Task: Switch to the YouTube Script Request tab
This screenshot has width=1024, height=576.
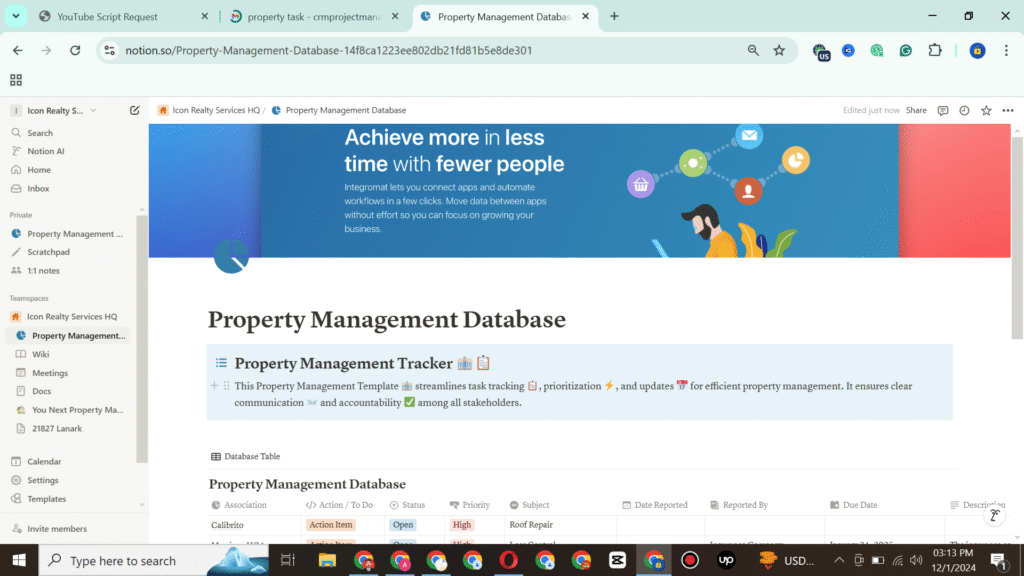Action: [107, 17]
